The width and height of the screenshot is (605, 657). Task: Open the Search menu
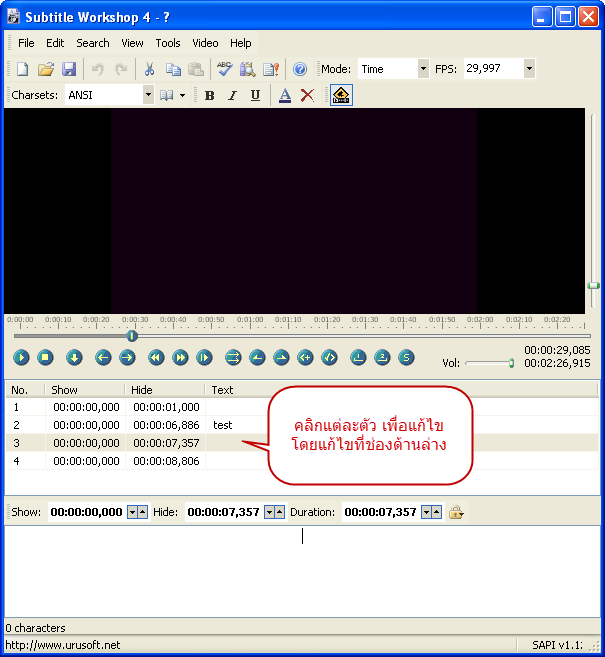(93, 43)
